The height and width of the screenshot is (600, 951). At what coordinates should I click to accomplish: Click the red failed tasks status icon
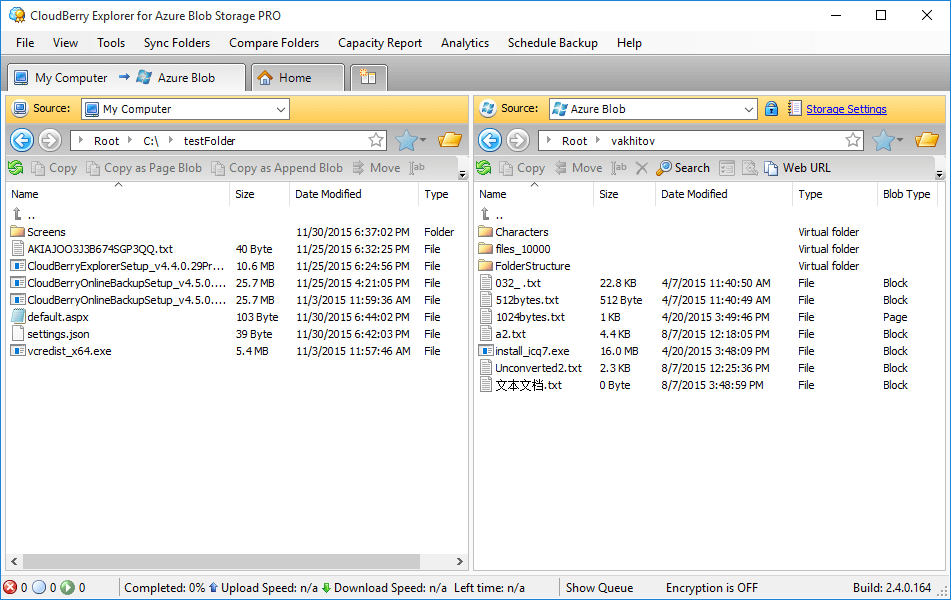pyautogui.click(x=10, y=587)
